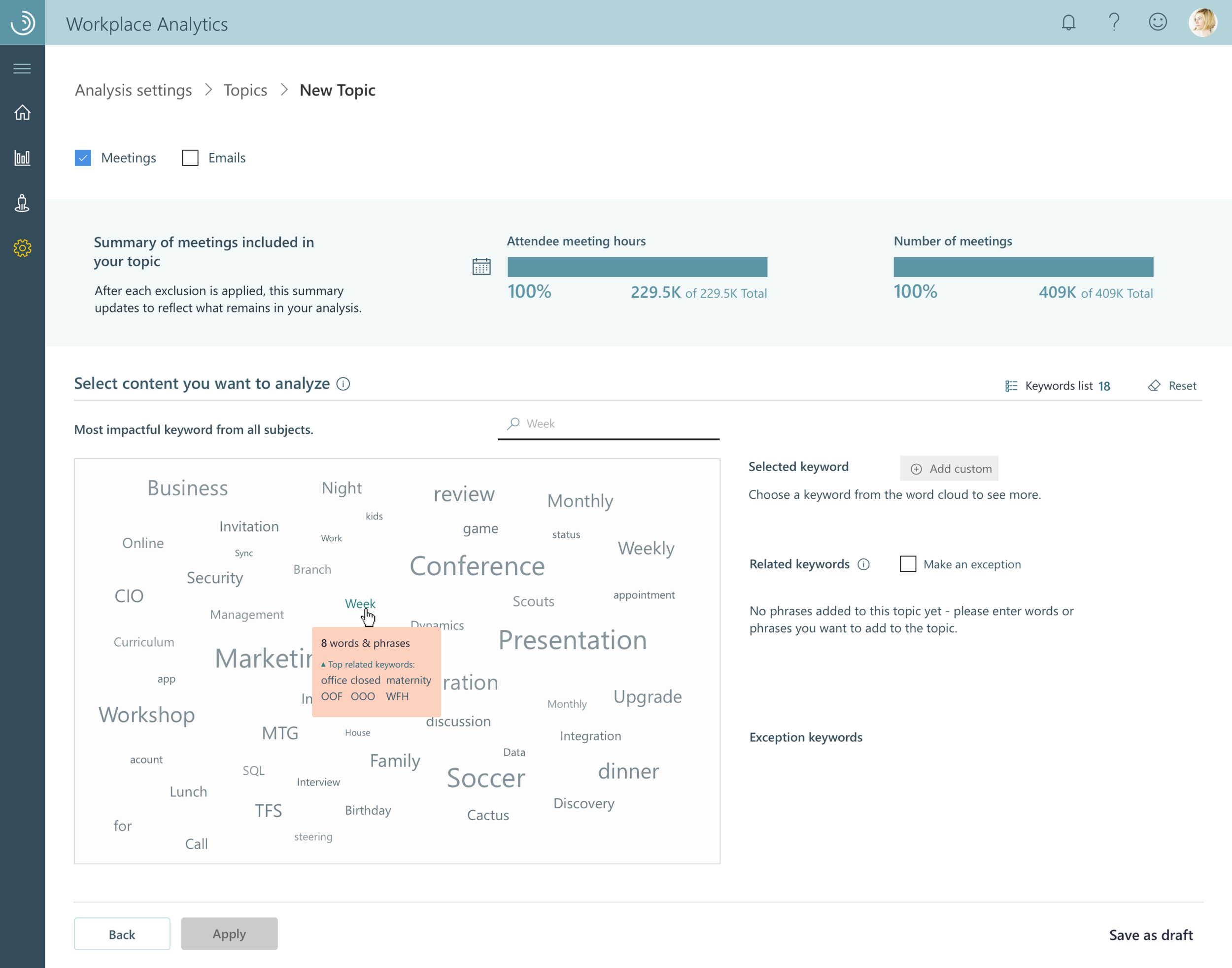Click the Reset eraser icon
This screenshot has height=968, width=1232.
click(x=1154, y=386)
